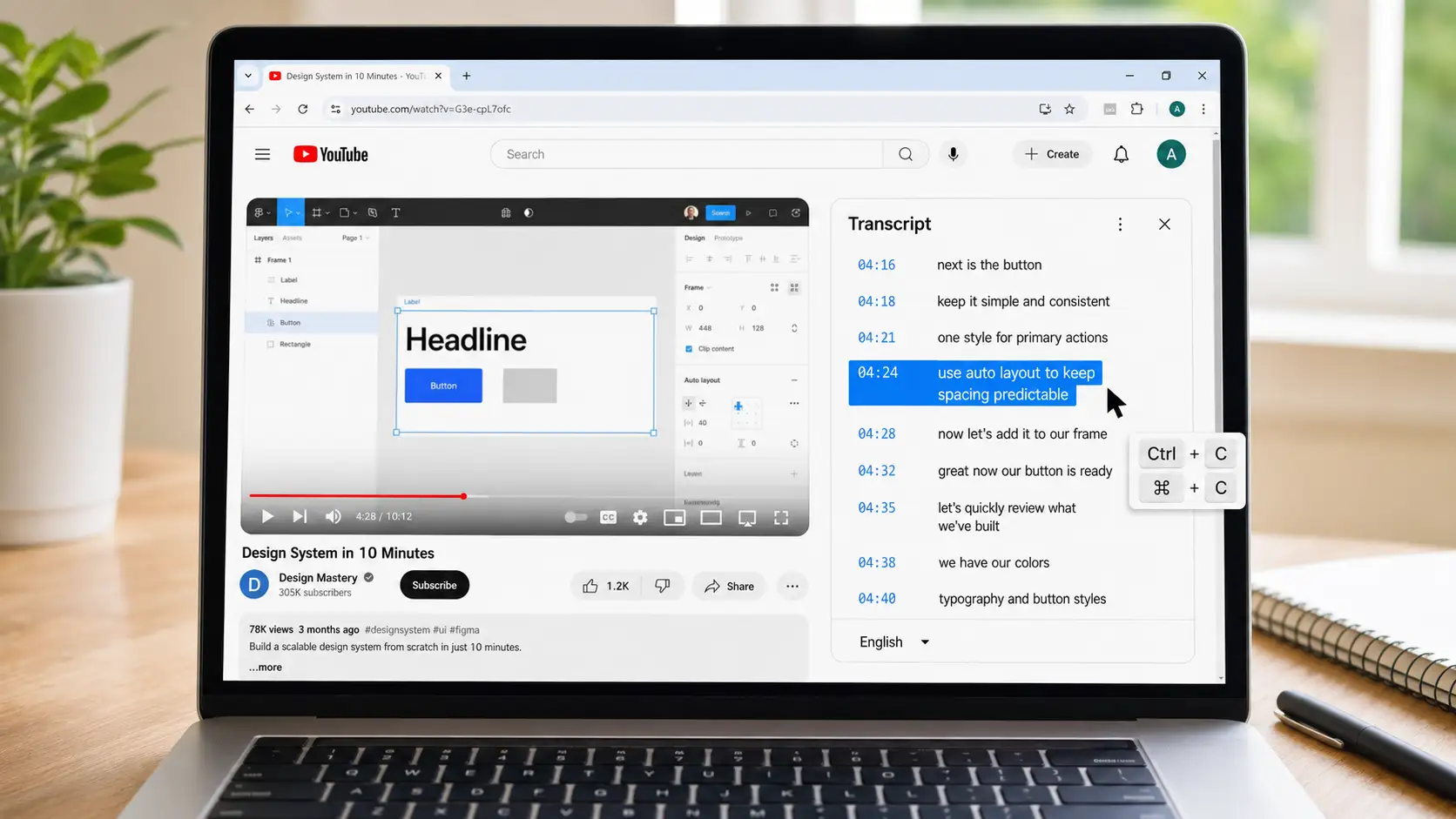
Task: Open the Chrome three-dot menu
Action: click(1203, 109)
